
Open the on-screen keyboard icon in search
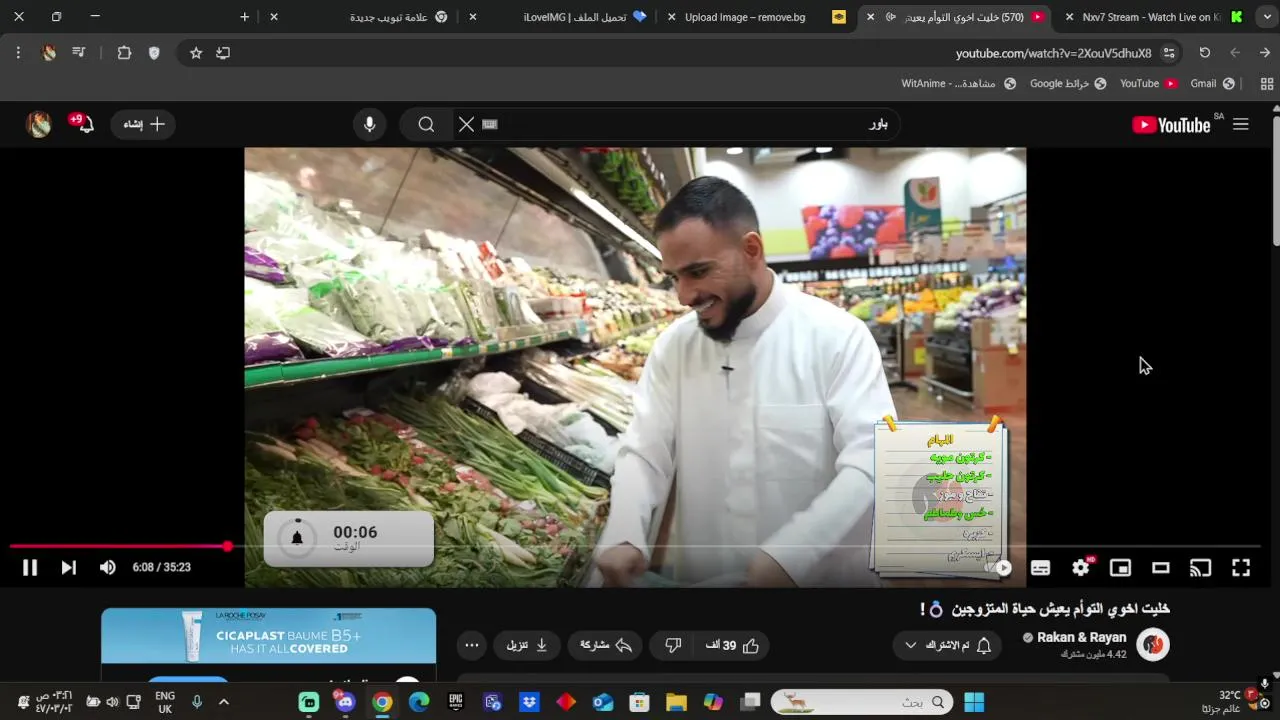(x=489, y=124)
